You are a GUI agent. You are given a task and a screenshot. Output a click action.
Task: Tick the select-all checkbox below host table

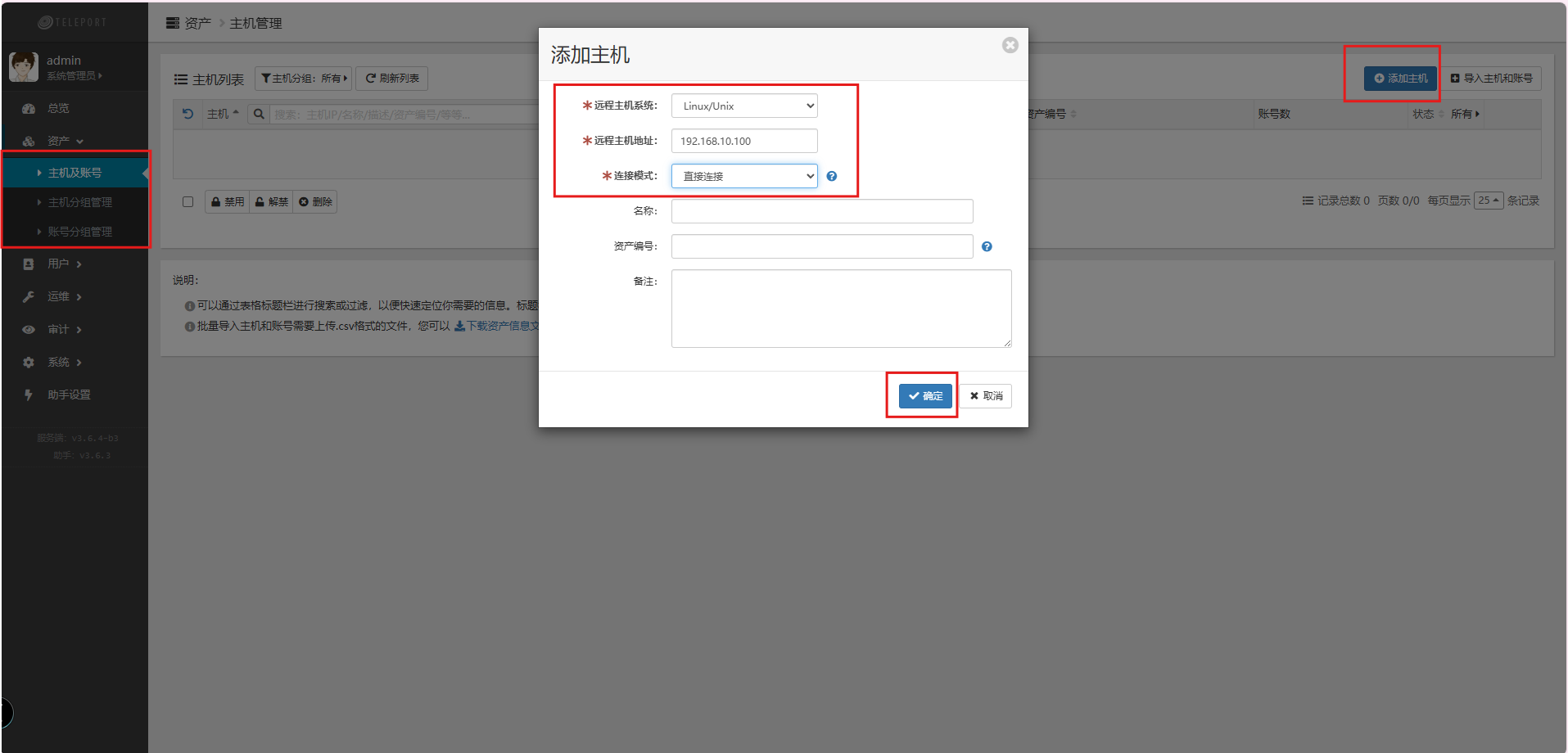click(x=188, y=202)
